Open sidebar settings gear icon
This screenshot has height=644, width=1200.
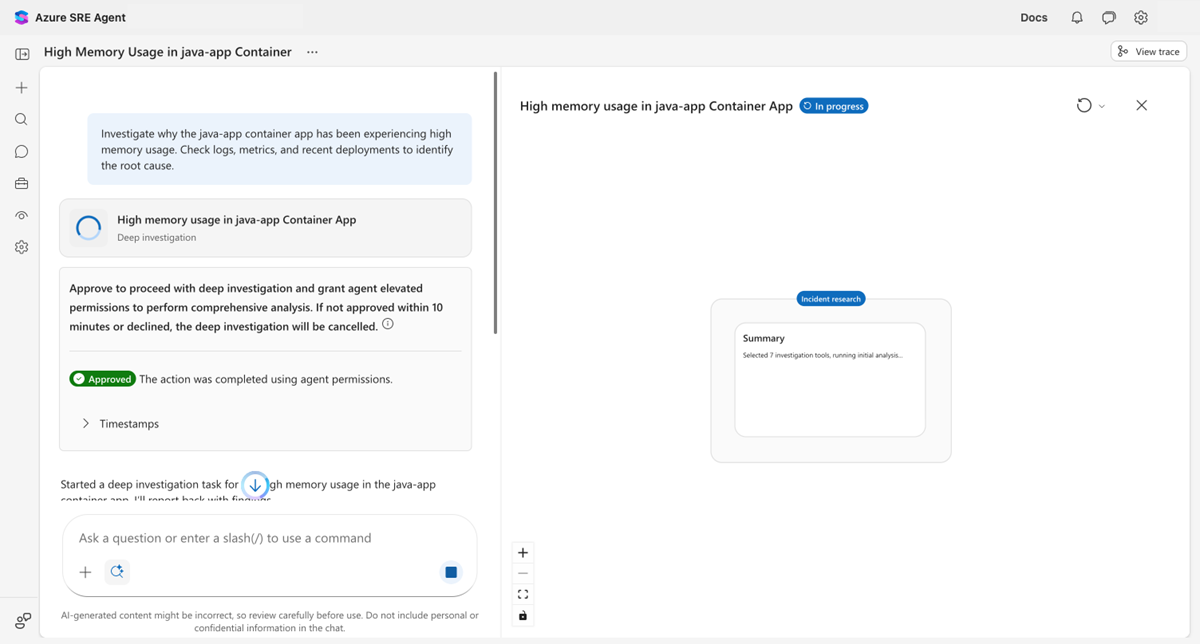22,247
